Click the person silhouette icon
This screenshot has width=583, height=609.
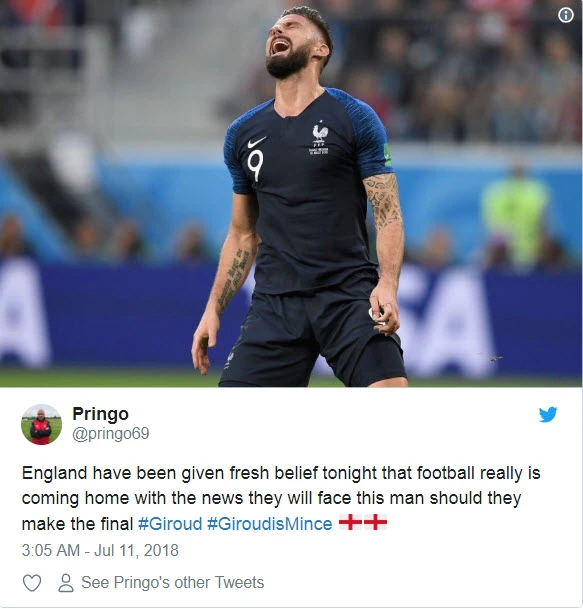pos(66,583)
